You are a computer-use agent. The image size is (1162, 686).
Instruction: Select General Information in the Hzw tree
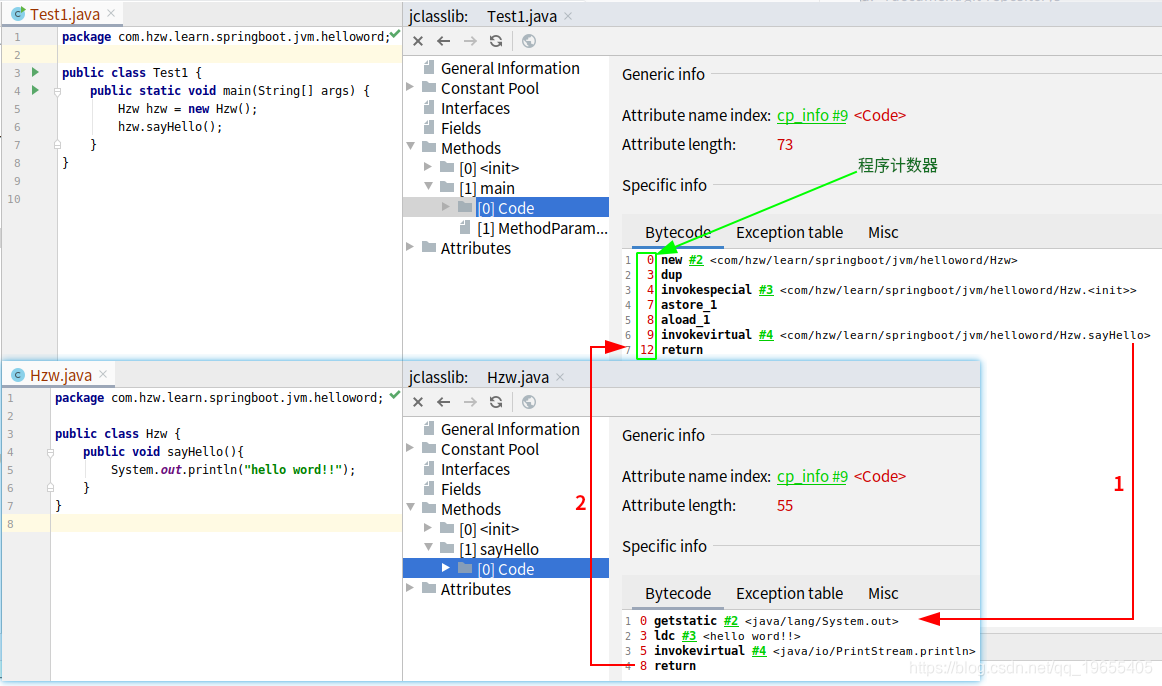(x=510, y=429)
